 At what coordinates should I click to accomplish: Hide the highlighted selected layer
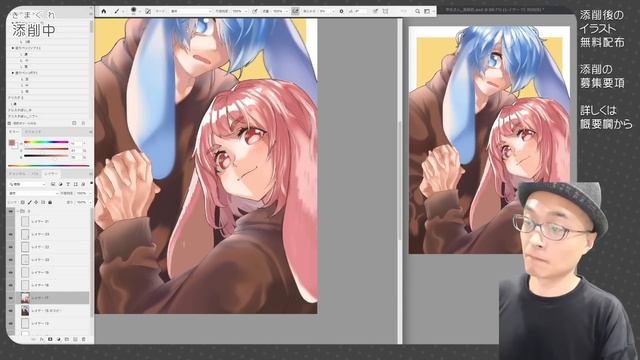(11, 298)
